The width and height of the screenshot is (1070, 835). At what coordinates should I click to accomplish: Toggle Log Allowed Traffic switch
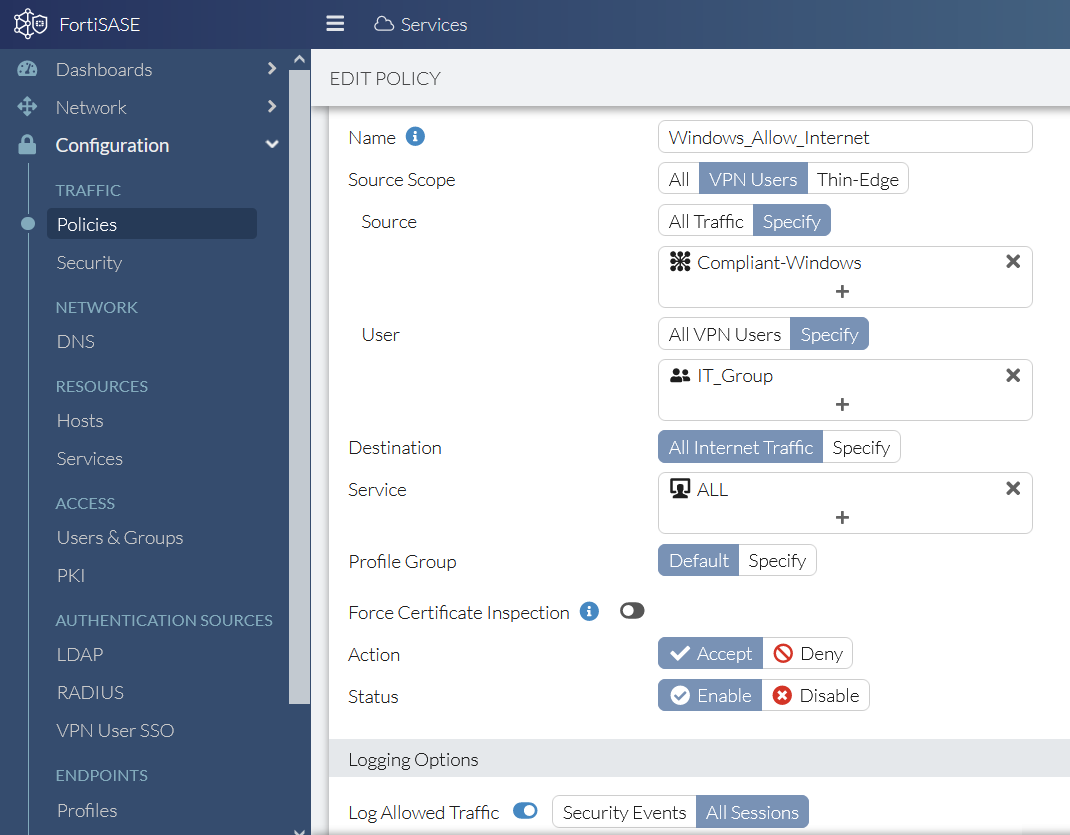(525, 811)
